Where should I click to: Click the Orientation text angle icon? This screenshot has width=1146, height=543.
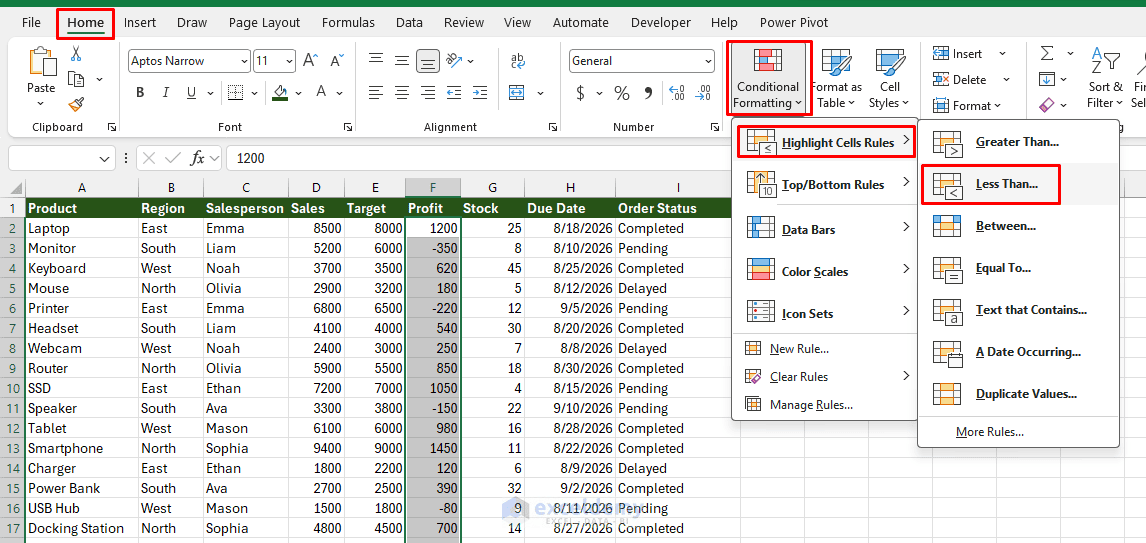click(455, 61)
